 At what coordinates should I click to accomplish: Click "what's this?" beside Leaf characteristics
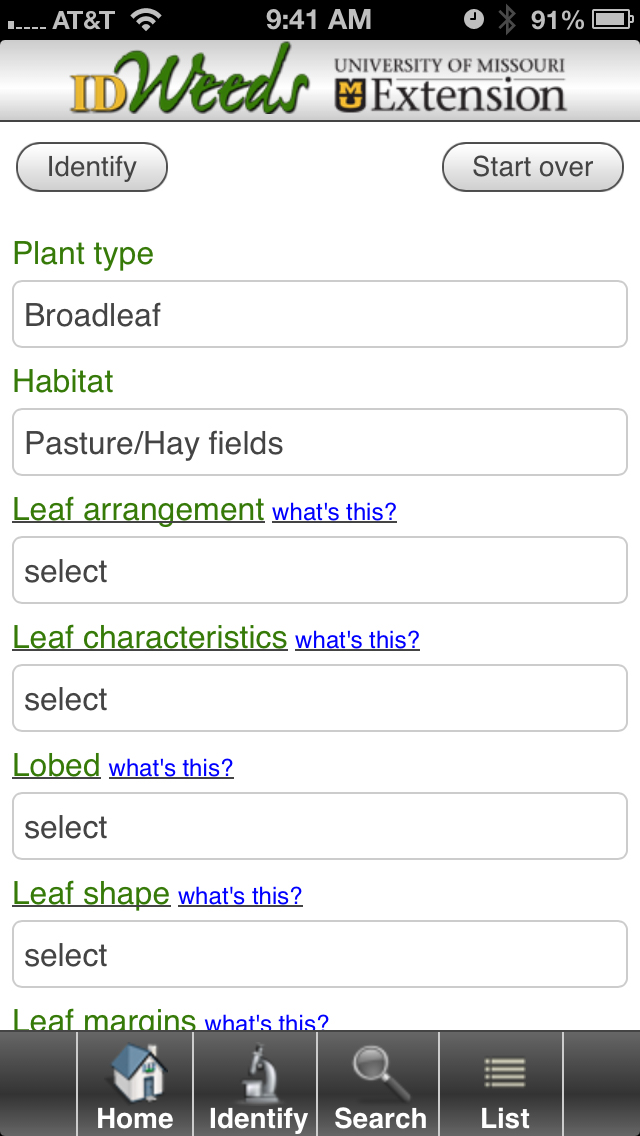pyautogui.click(x=357, y=640)
